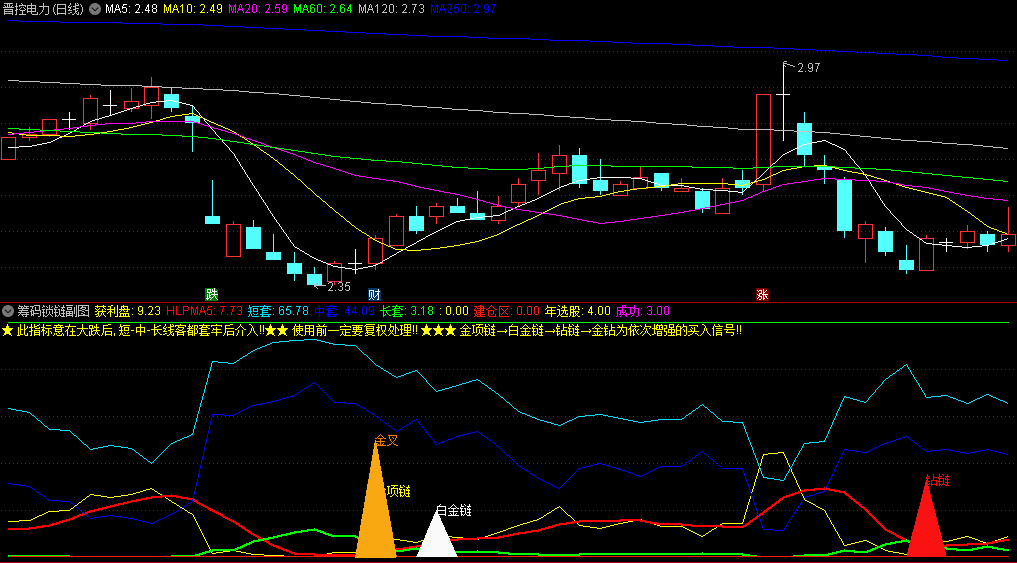The height and width of the screenshot is (563, 1017).
Task: Click the MA5: 2.48 label
Action: [132, 9]
